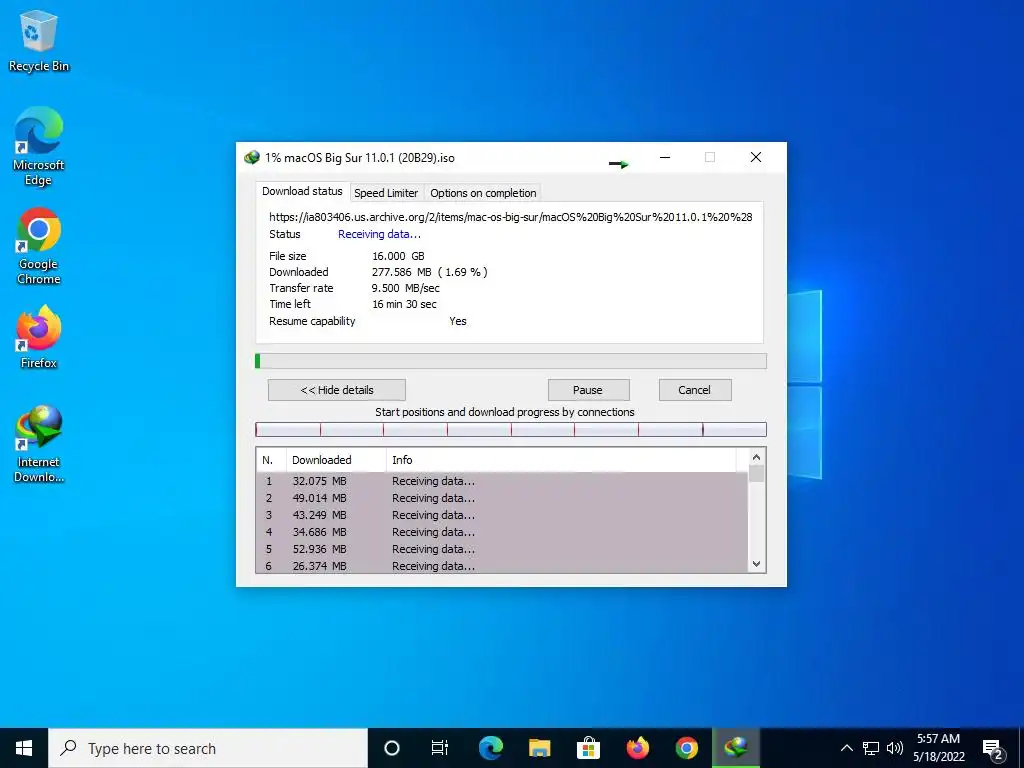Click the volume speaker tray icon

pos(895,748)
